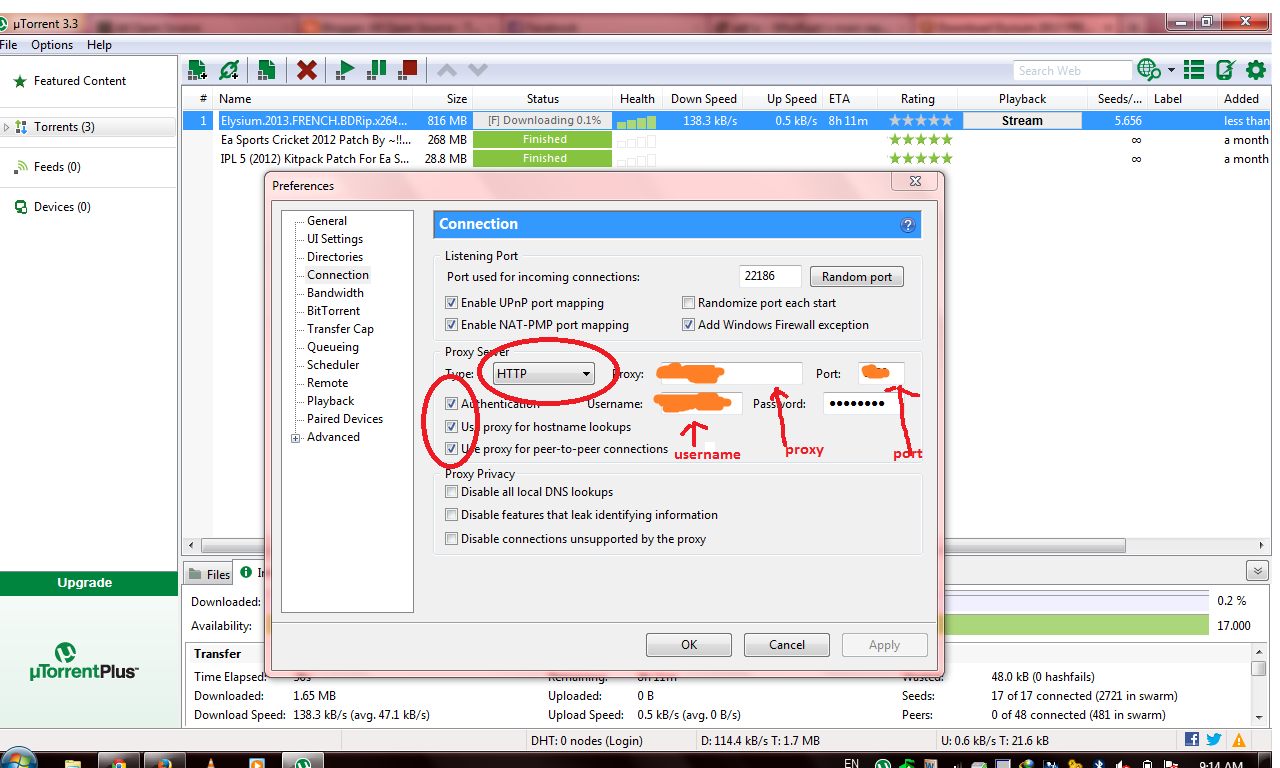Click the Move Up Queue arrow icon
Image resolution: width=1280 pixels, height=768 pixels.
pyautogui.click(x=448, y=70)
